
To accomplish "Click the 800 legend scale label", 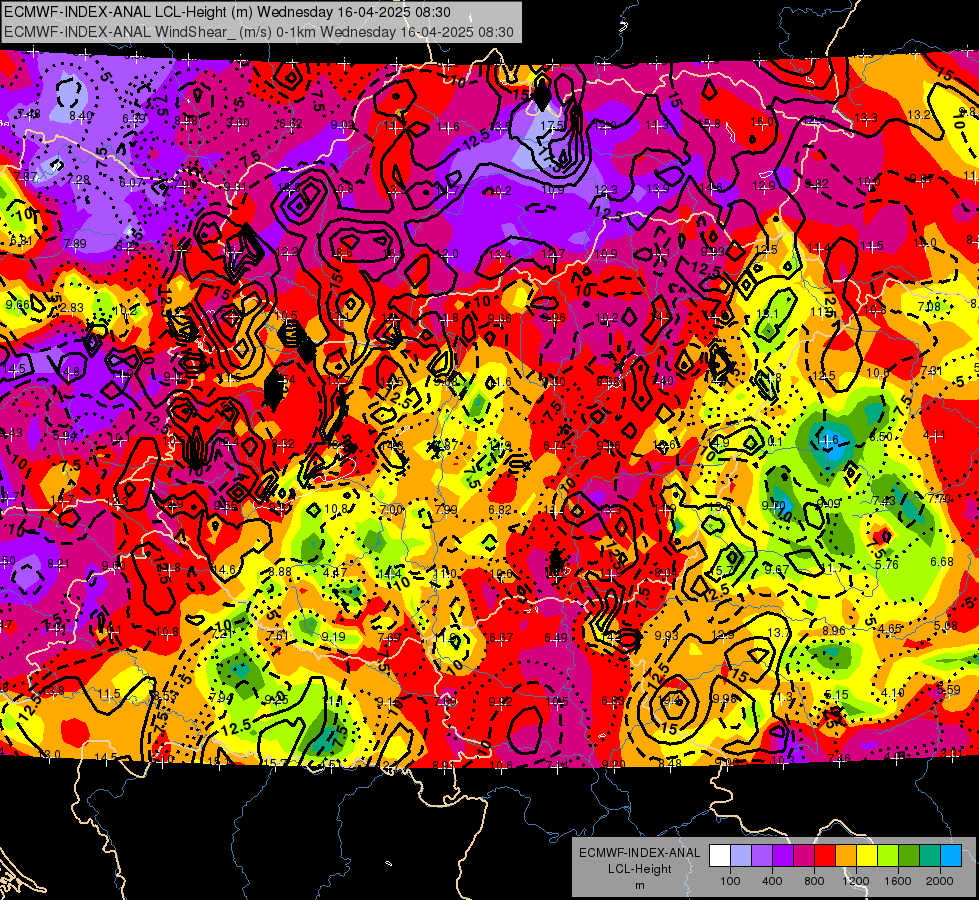I will [x=814, y=881].
